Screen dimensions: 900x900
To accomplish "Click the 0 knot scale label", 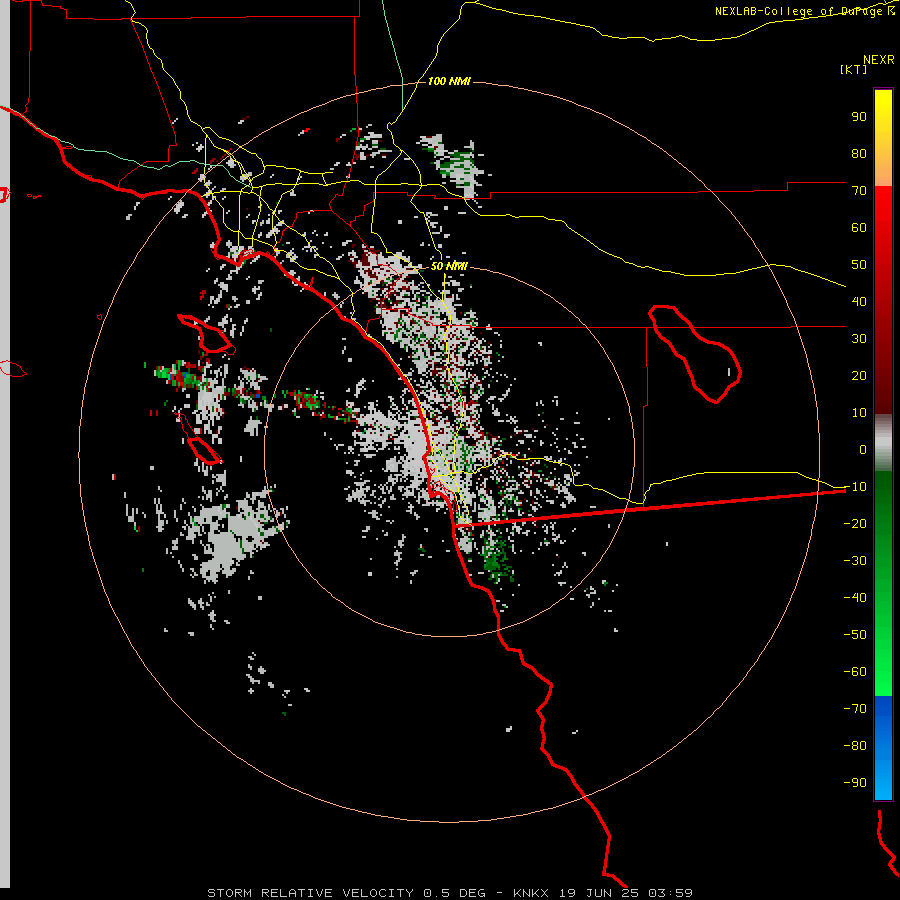I will 863,449.
